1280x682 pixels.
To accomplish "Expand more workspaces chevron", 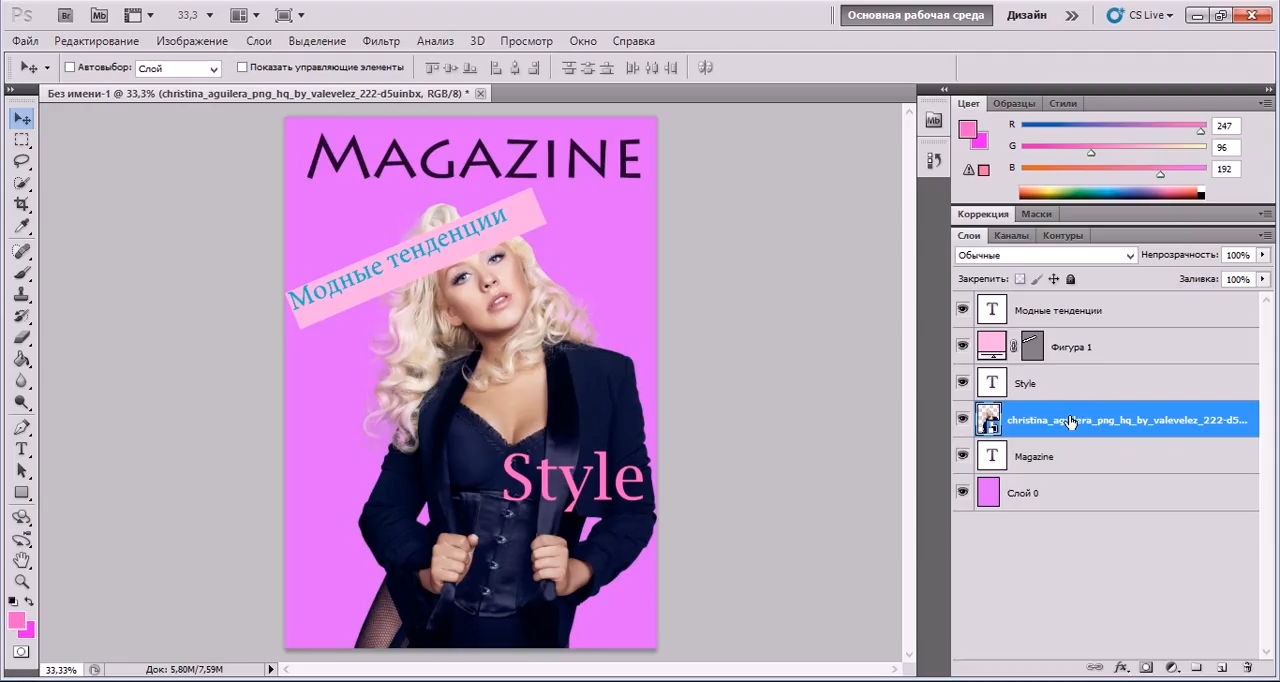I will tap(1072, 15).
